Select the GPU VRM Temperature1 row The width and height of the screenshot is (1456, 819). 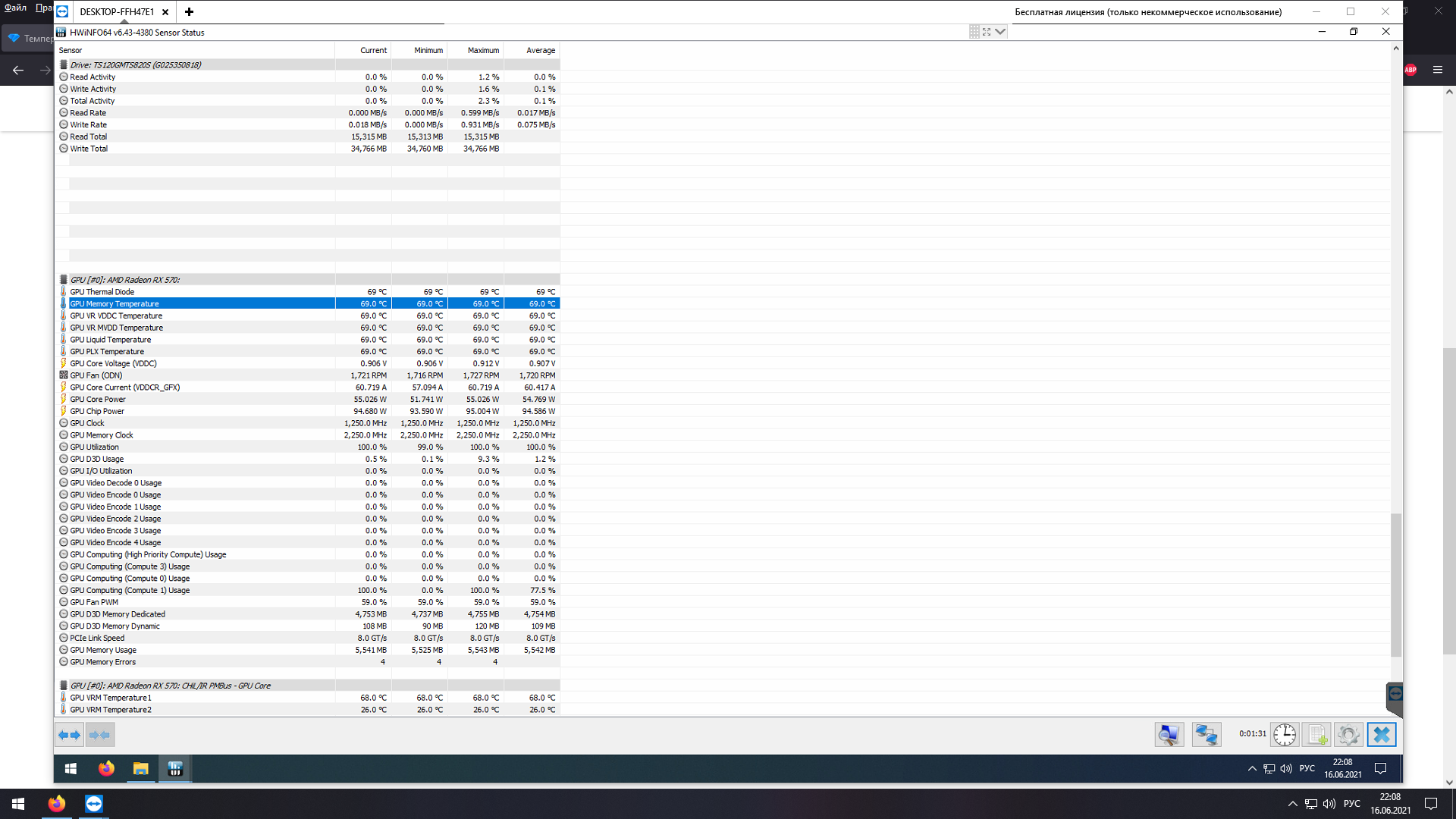[309, 698]
